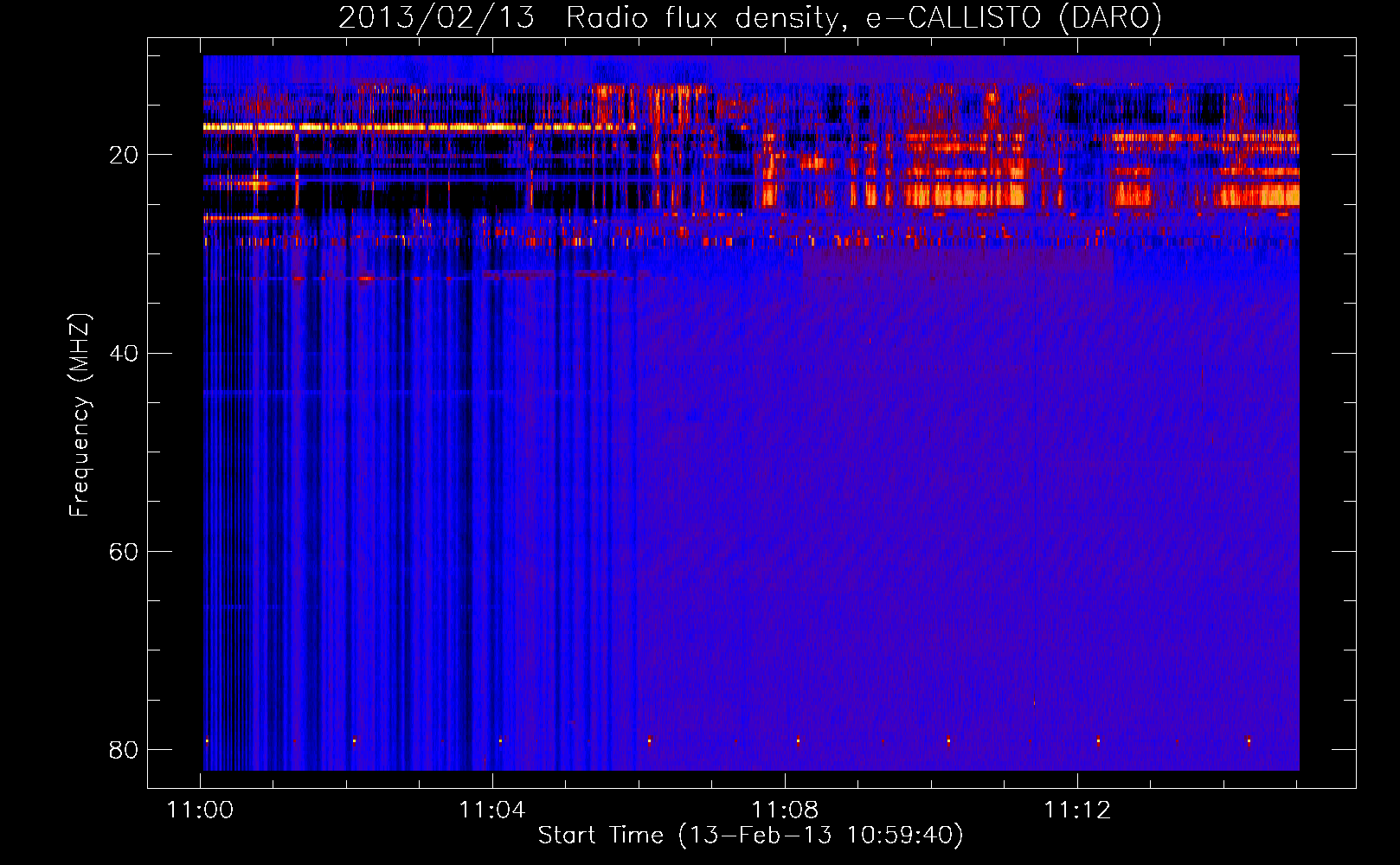This screenshot has width=1400, height=865.
Task: Click the 'Start Time (13-Feb-13 10:59:40)' label
Action: [750, 836]
